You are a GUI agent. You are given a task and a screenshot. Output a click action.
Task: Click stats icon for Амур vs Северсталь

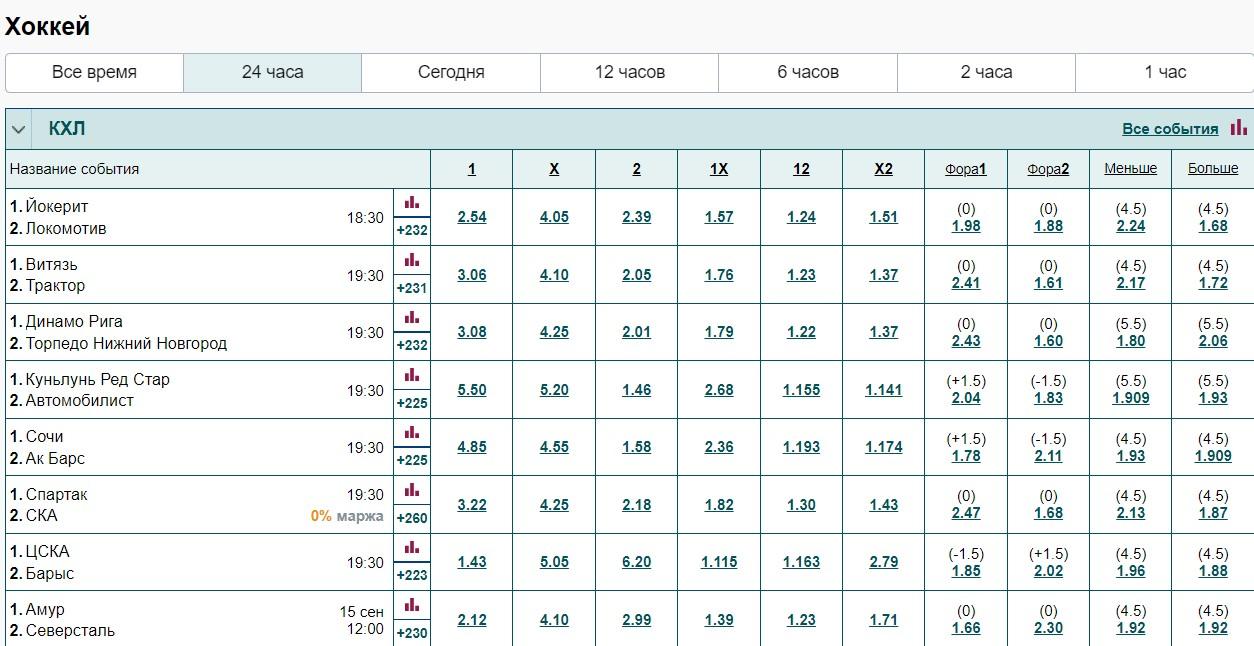coord(412,606)
